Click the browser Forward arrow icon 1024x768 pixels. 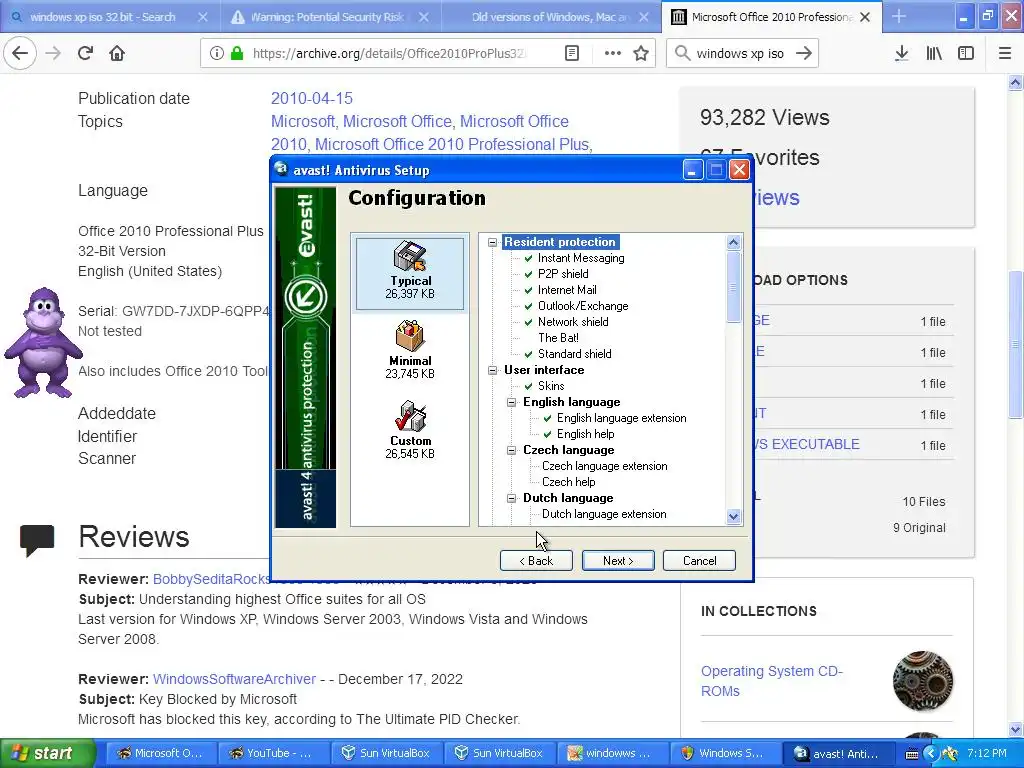53,54
